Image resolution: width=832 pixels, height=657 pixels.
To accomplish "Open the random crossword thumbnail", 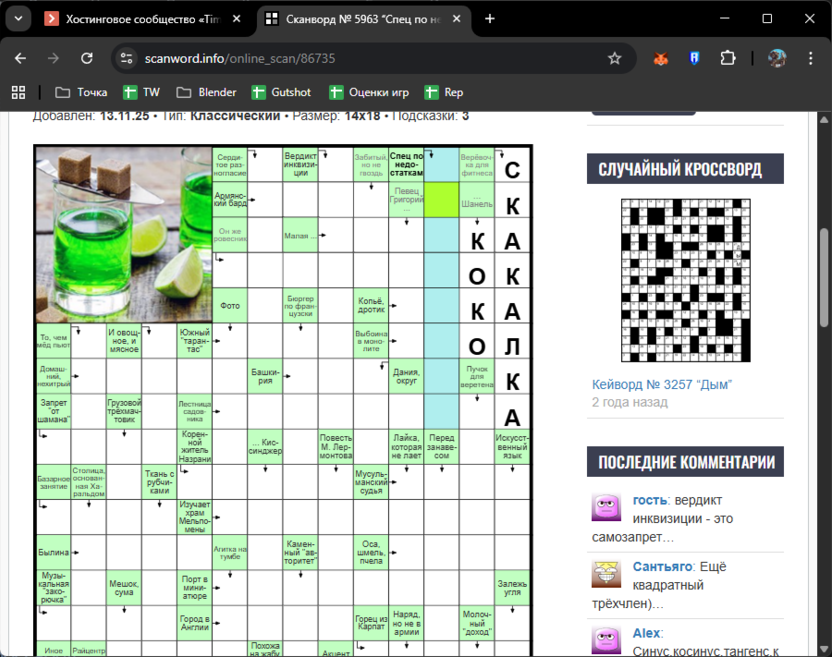I will click(x=686, y=280).
